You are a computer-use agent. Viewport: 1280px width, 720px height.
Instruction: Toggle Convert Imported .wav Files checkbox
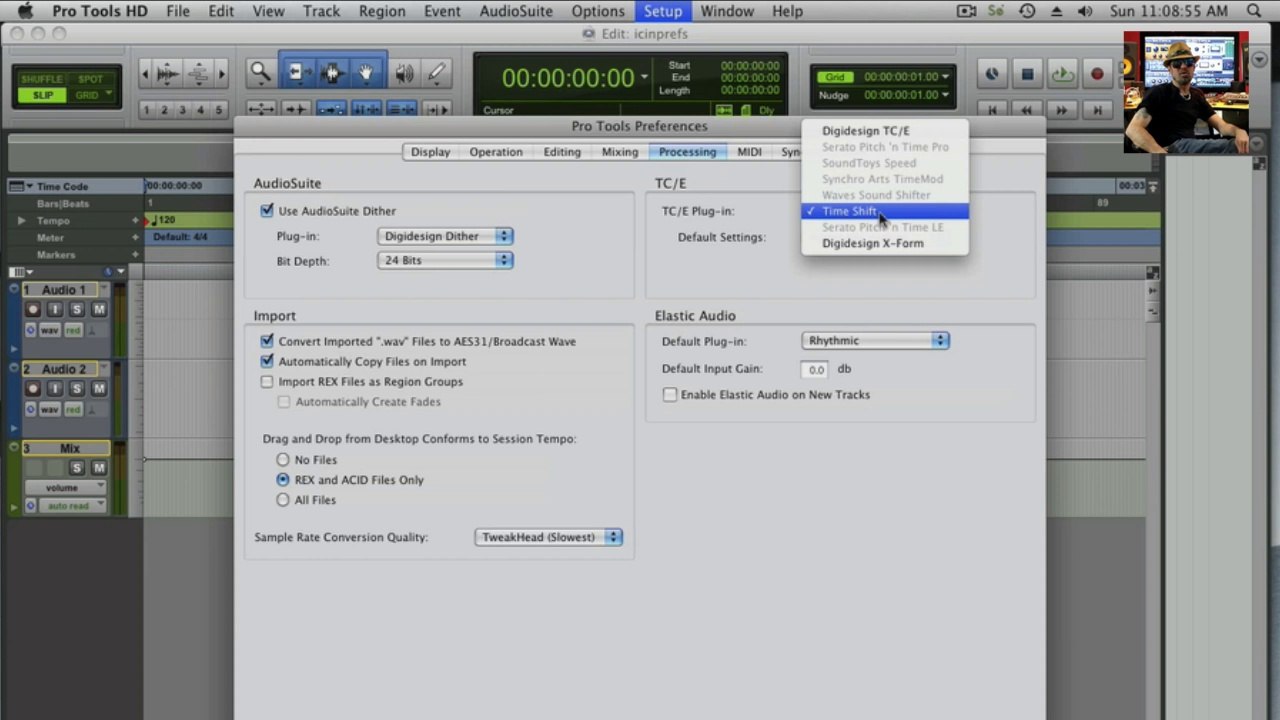tap(266, 341)
